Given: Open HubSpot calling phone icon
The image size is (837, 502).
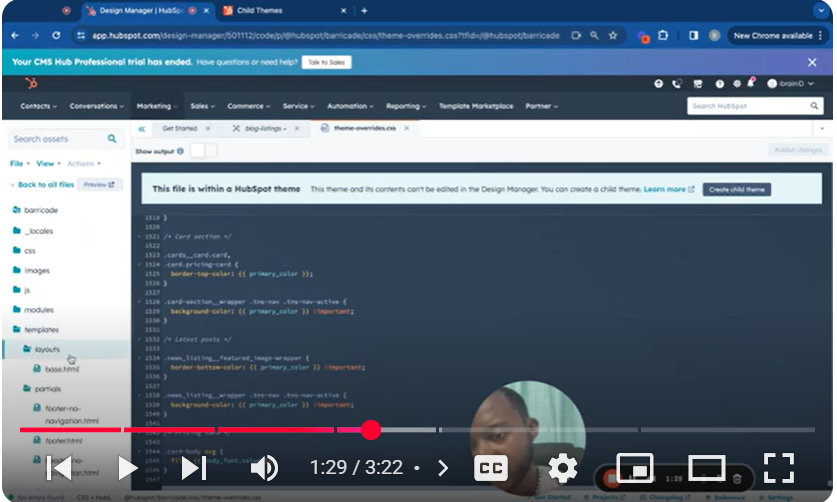Looking at the screenshot, I should coord(677,83).
